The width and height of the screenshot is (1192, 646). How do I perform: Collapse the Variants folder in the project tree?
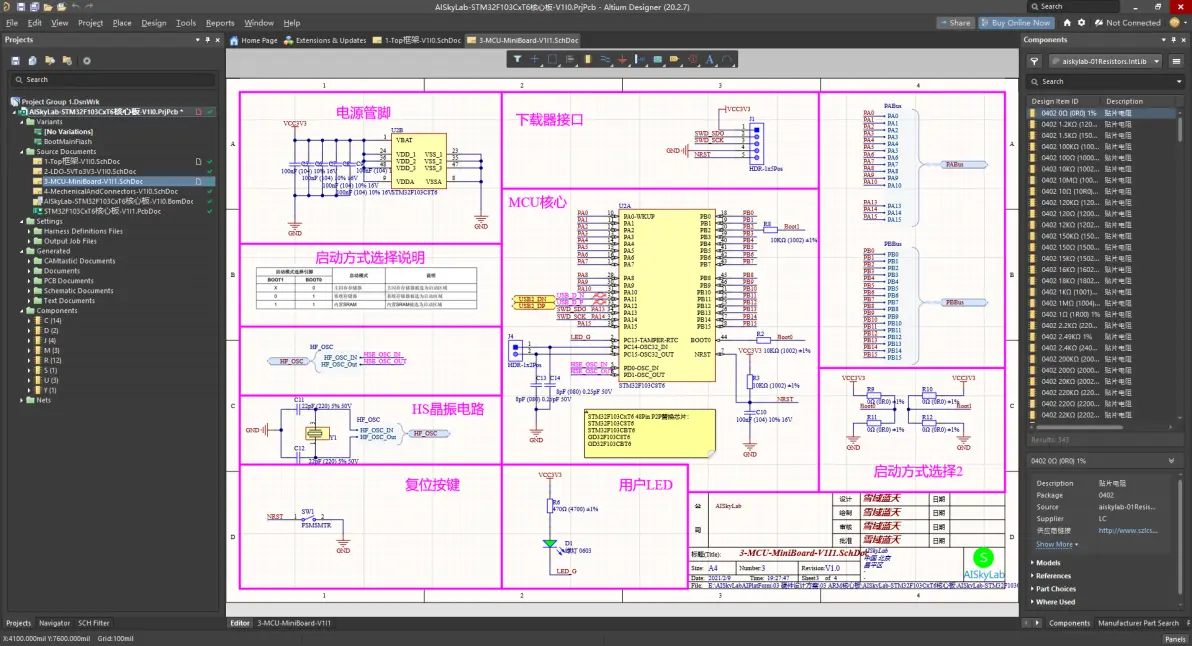click(22, 122)
